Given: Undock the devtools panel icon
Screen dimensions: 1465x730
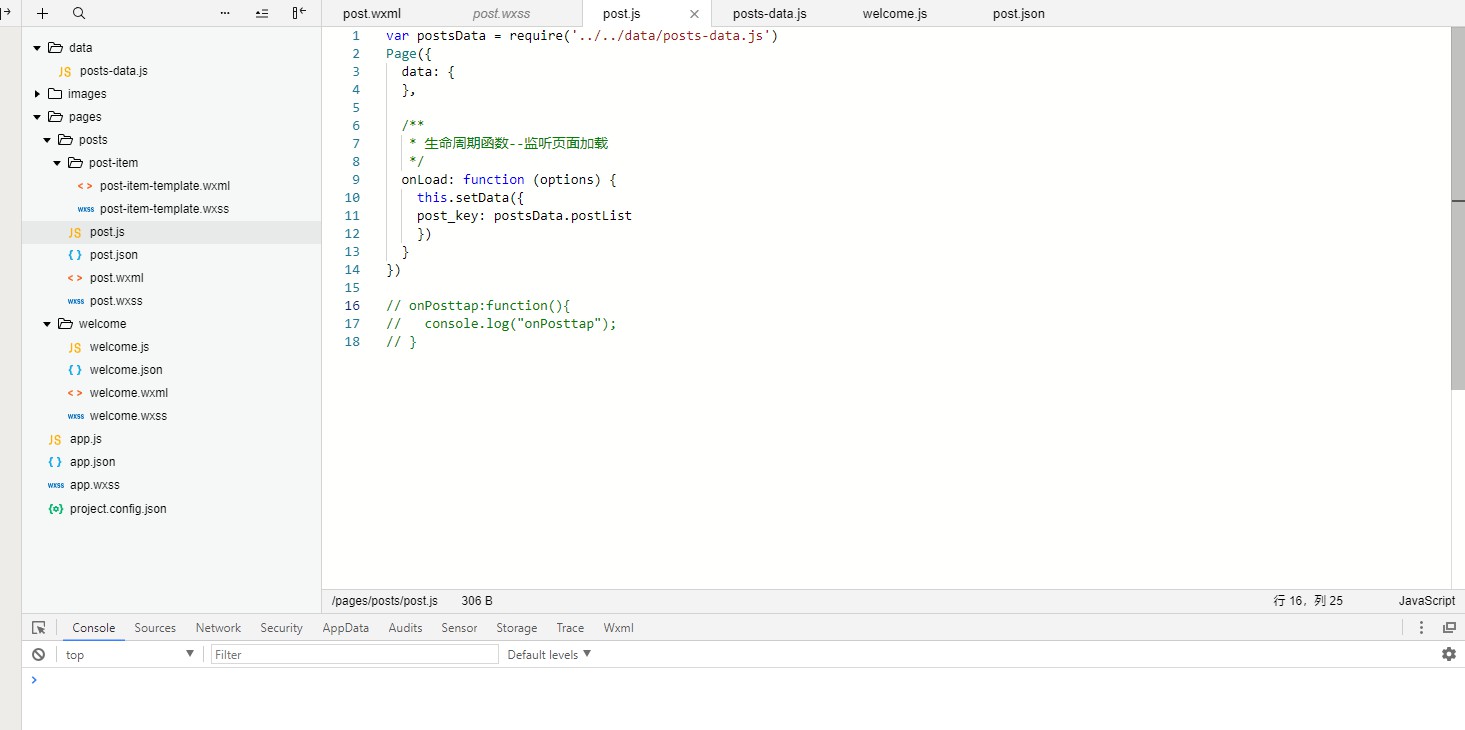Looking at the screenshot, I should click(x=1449, y=628).
